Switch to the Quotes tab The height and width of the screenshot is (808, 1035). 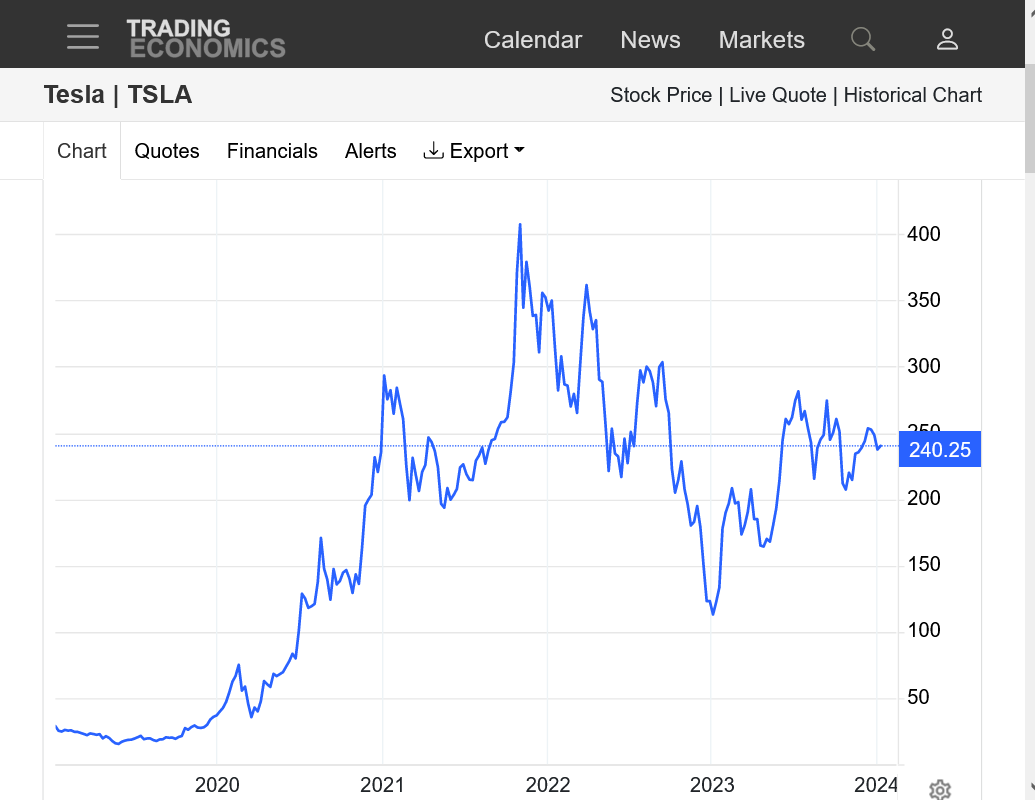[x=167, y=151]
